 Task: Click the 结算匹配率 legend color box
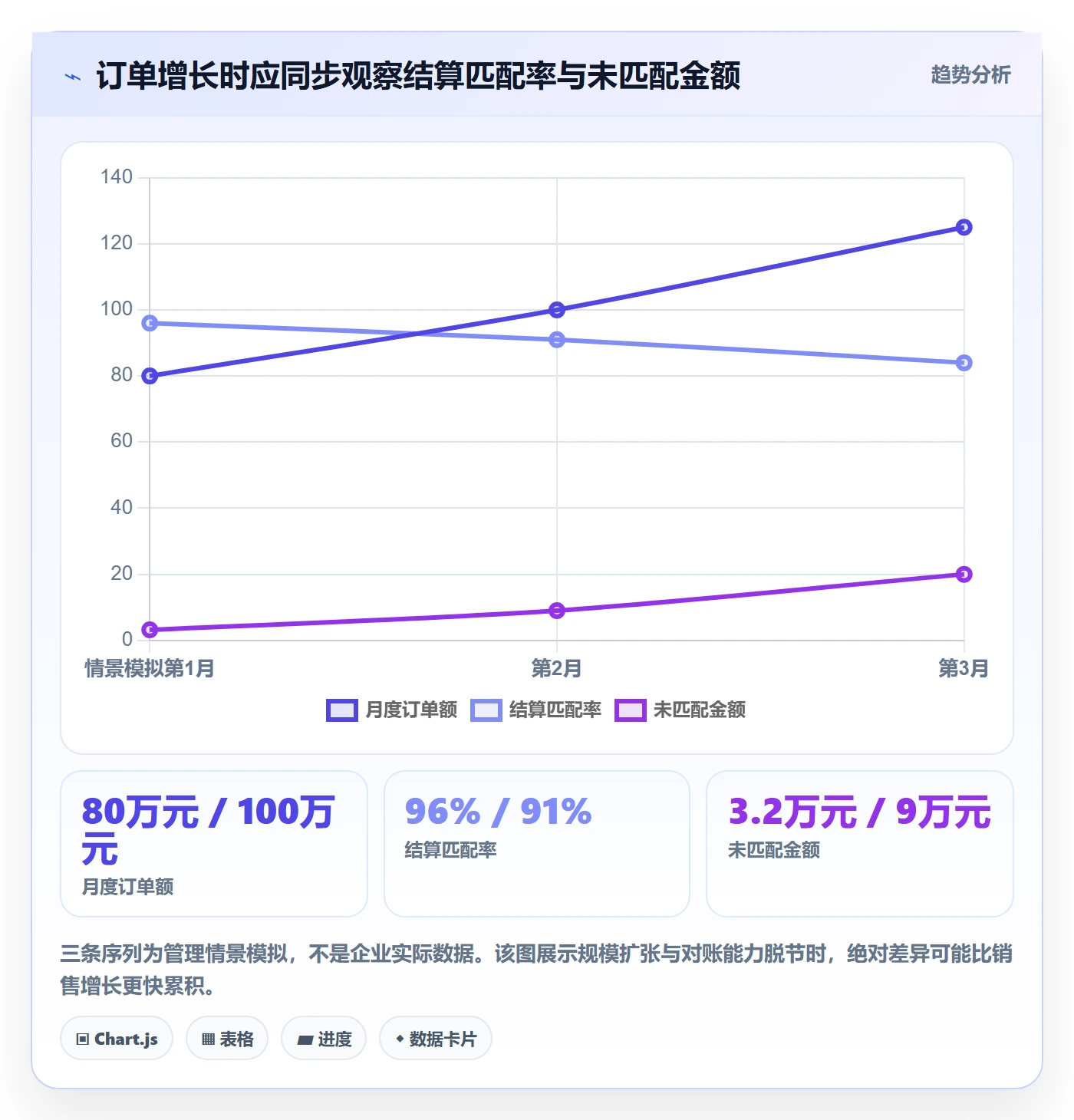486,710
